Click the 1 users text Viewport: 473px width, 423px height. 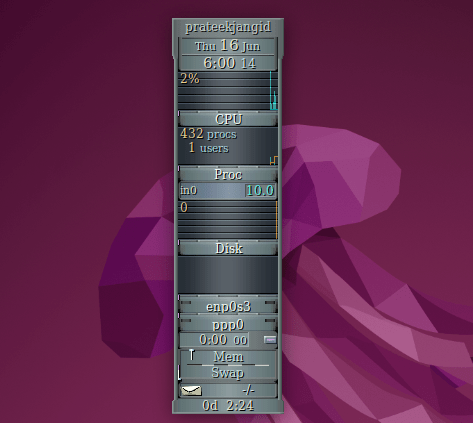click(208, 148)
